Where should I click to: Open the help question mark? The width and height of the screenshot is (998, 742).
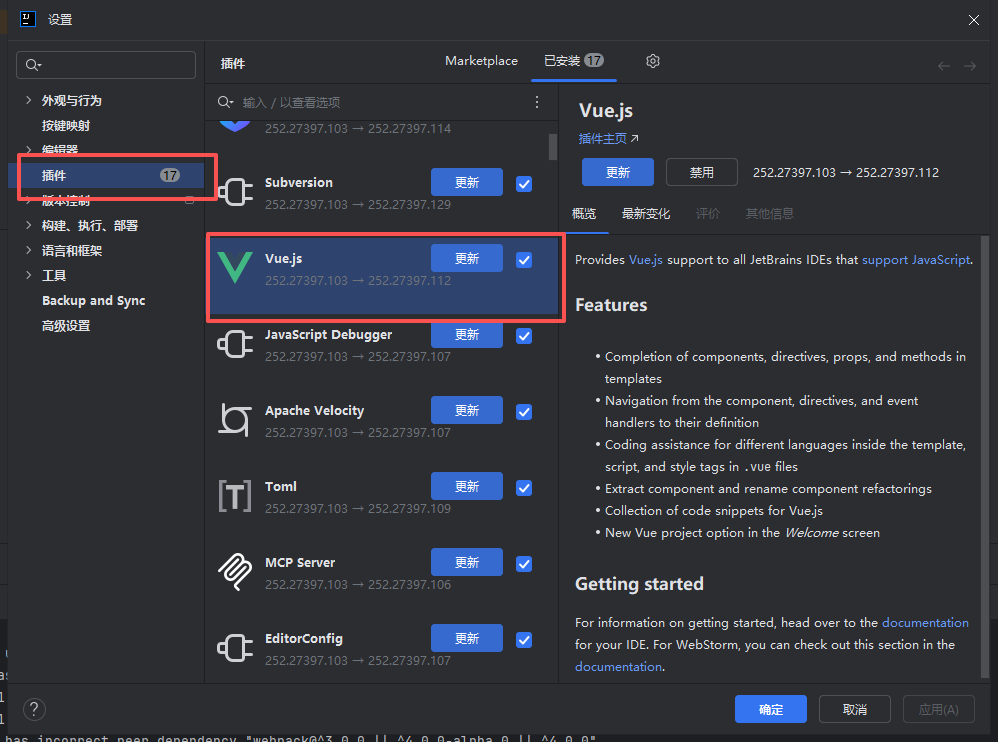pos(34,709)
